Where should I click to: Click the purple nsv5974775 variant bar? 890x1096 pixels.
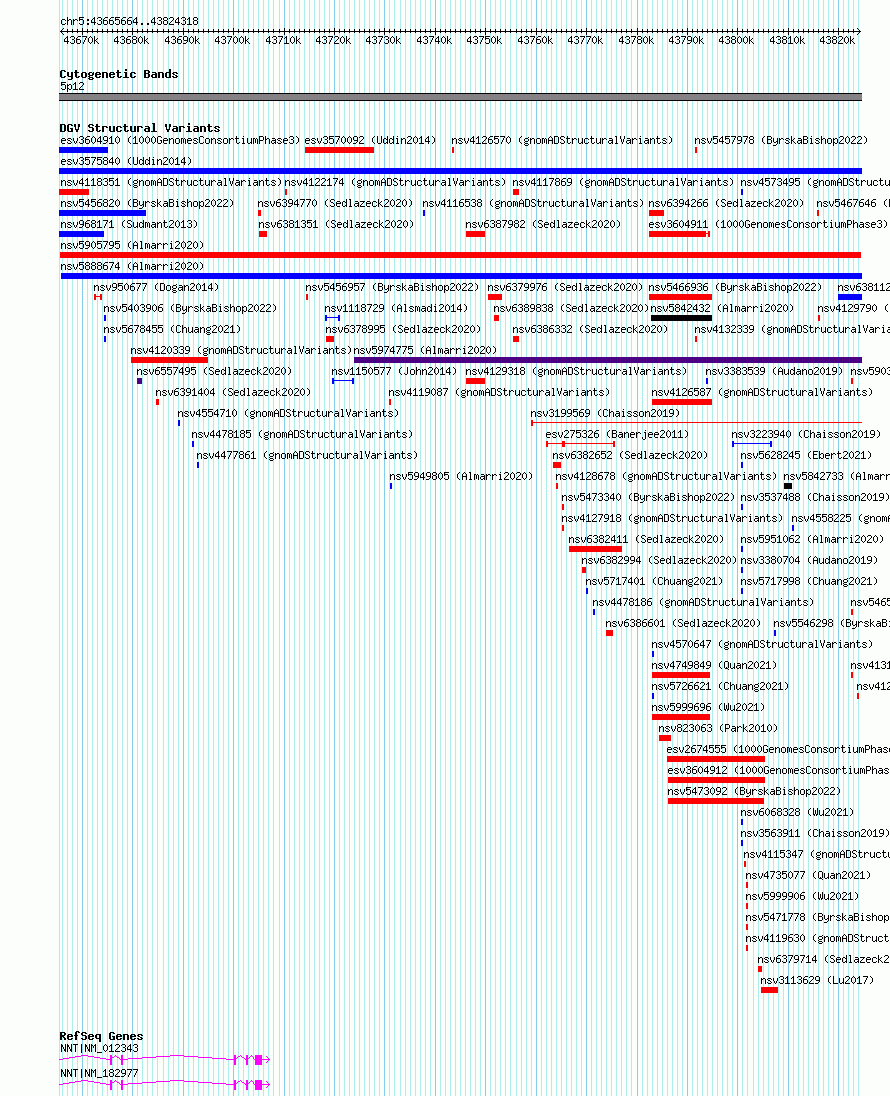608,360
